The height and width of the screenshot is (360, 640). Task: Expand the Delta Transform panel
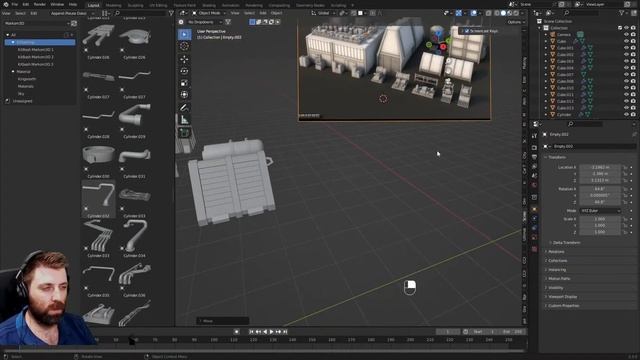pos(566,243)
